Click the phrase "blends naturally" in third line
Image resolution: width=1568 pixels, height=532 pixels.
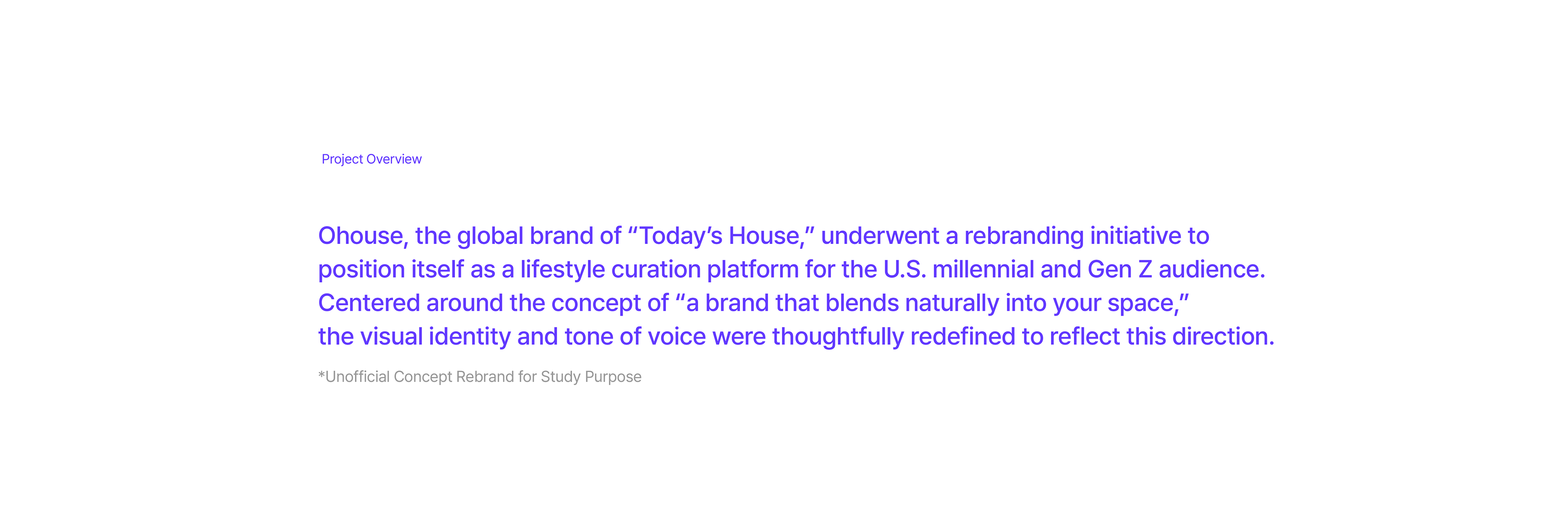(912, 303)
